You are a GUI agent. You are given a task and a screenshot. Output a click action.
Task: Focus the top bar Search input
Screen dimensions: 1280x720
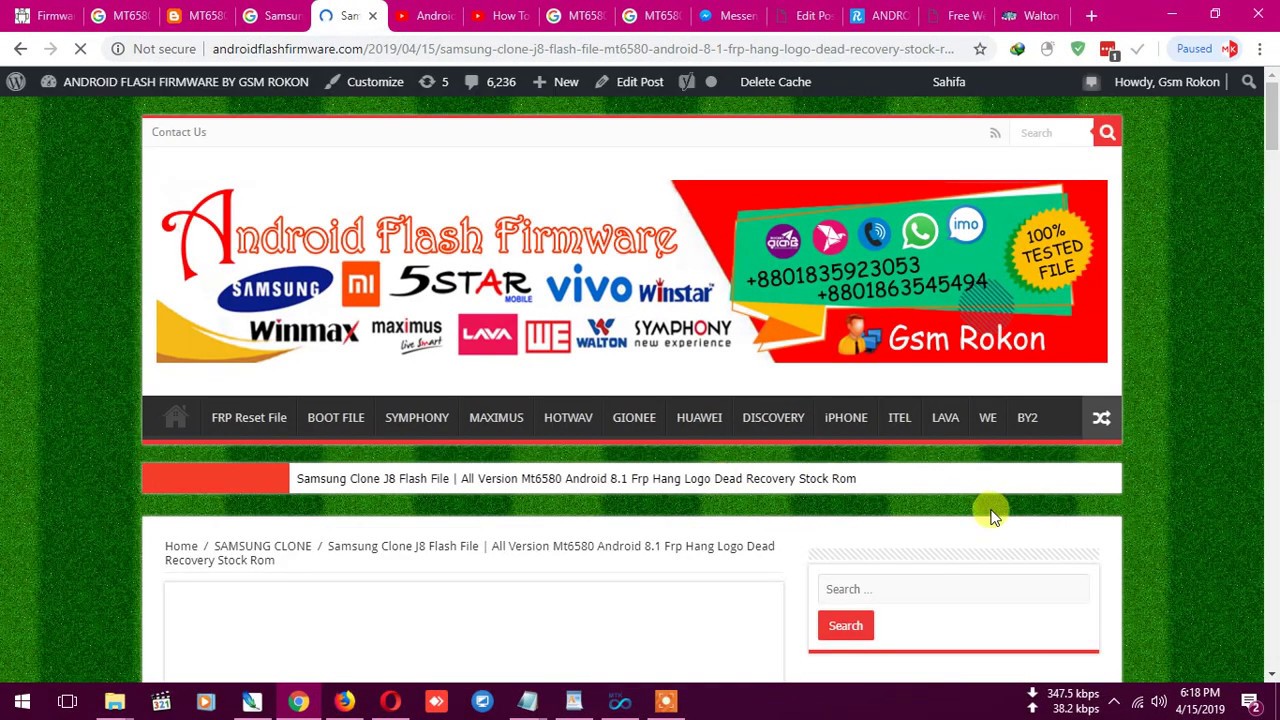tap(1050, 132)
